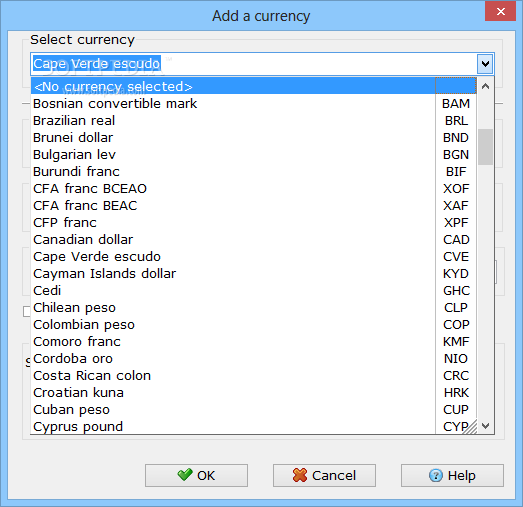Choose Bosnian convertible mark from list
523x507 pixels.
pyautogui.click(x=253, y=103)
